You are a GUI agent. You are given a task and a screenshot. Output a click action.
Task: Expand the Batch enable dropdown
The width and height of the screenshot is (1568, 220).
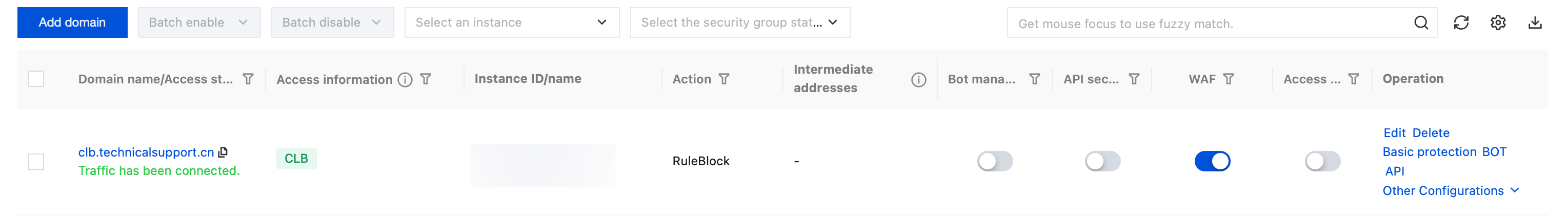[x=199, y=23]
